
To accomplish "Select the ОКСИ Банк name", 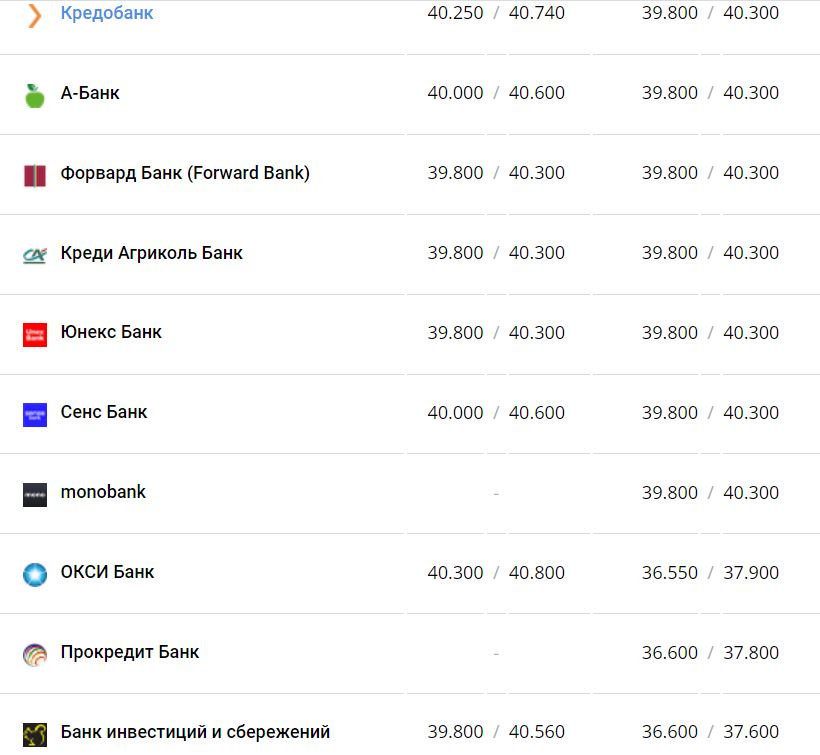I will pos(107,572).
